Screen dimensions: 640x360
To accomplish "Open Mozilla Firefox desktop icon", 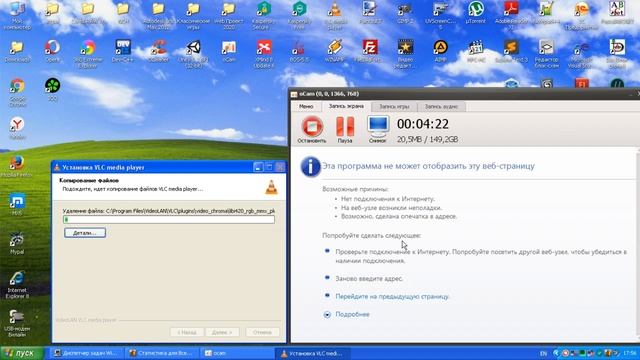I will point(17,167).
